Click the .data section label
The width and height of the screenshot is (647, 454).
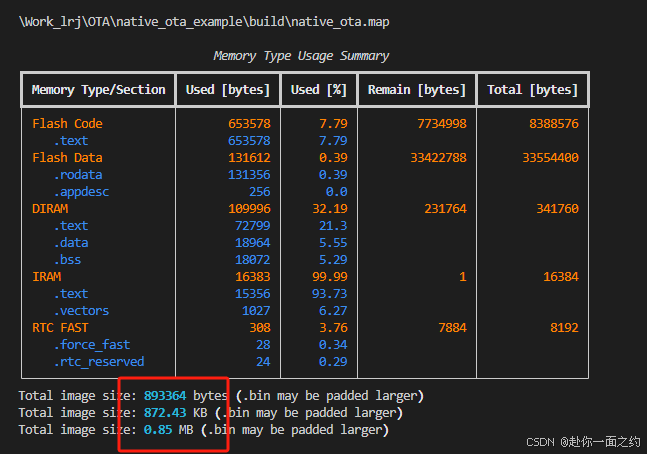click(71, 243)
